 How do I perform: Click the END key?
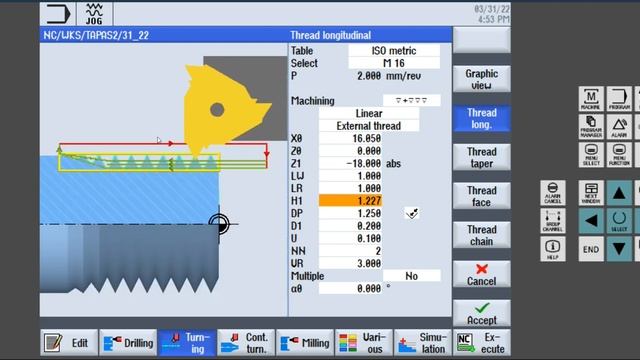(x=591, y=249)
